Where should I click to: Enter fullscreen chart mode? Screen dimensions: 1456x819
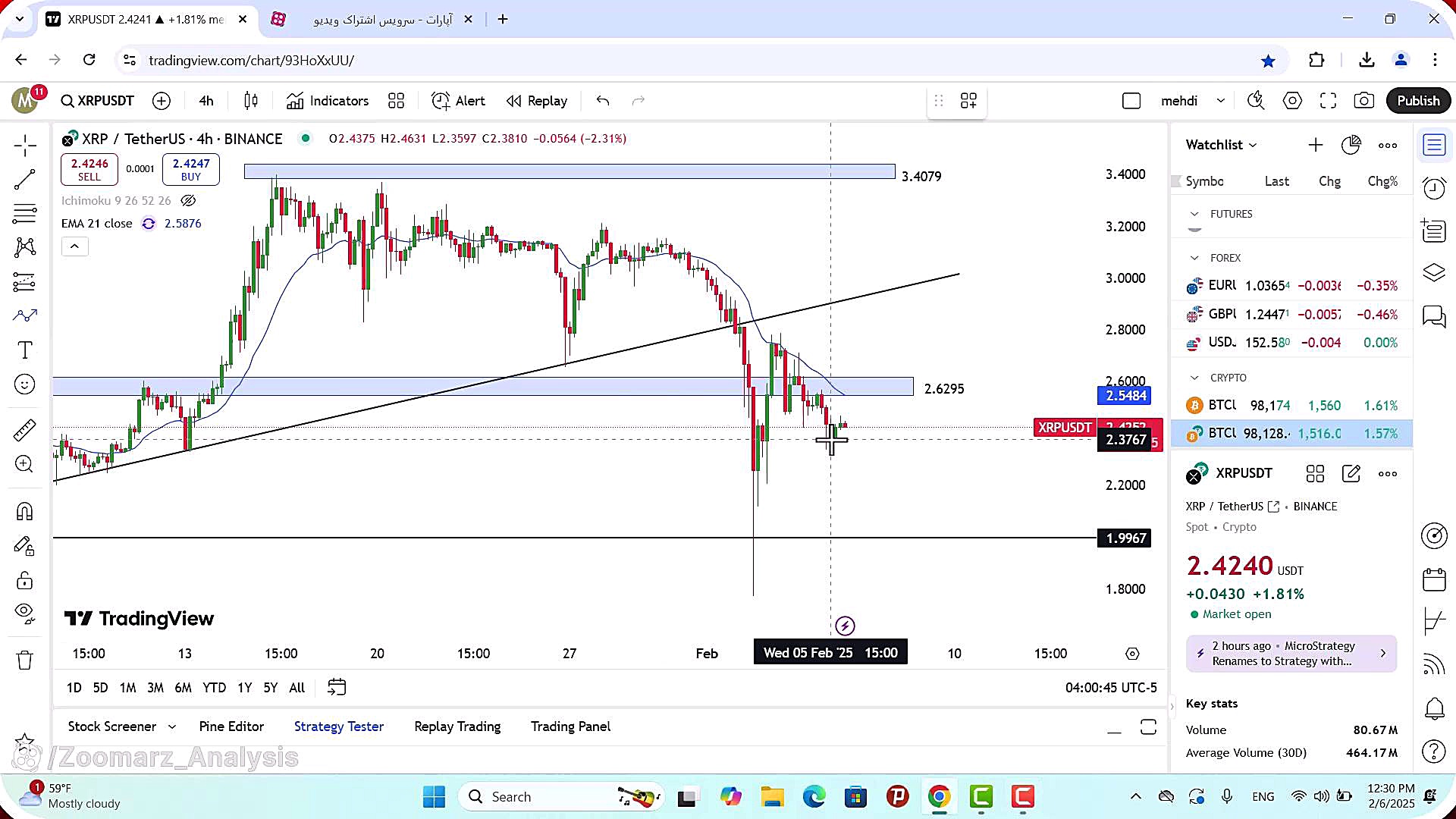tap(1328, 101)
